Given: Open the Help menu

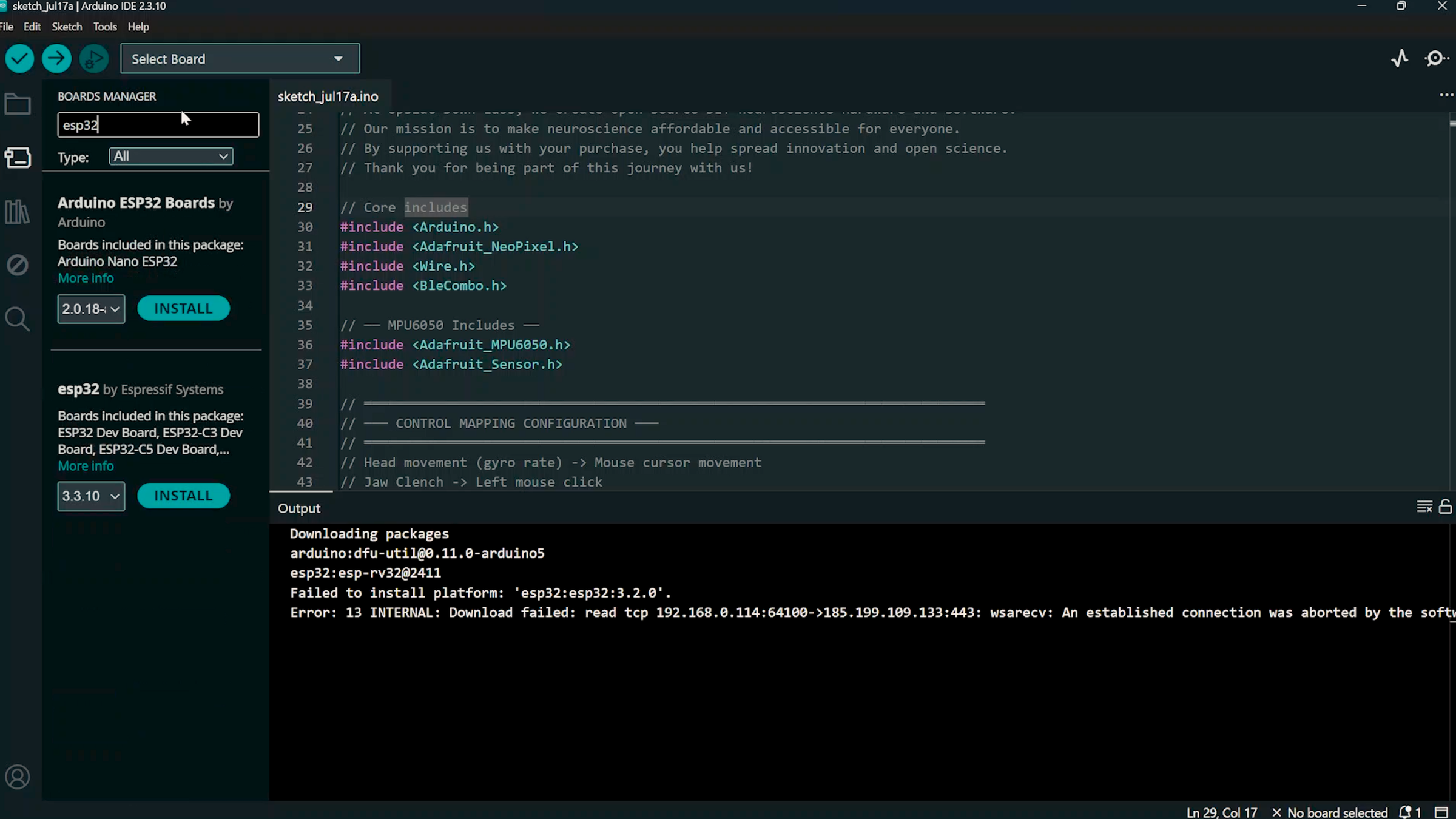Looking at the screenshot, I should [x=138, y=27].
